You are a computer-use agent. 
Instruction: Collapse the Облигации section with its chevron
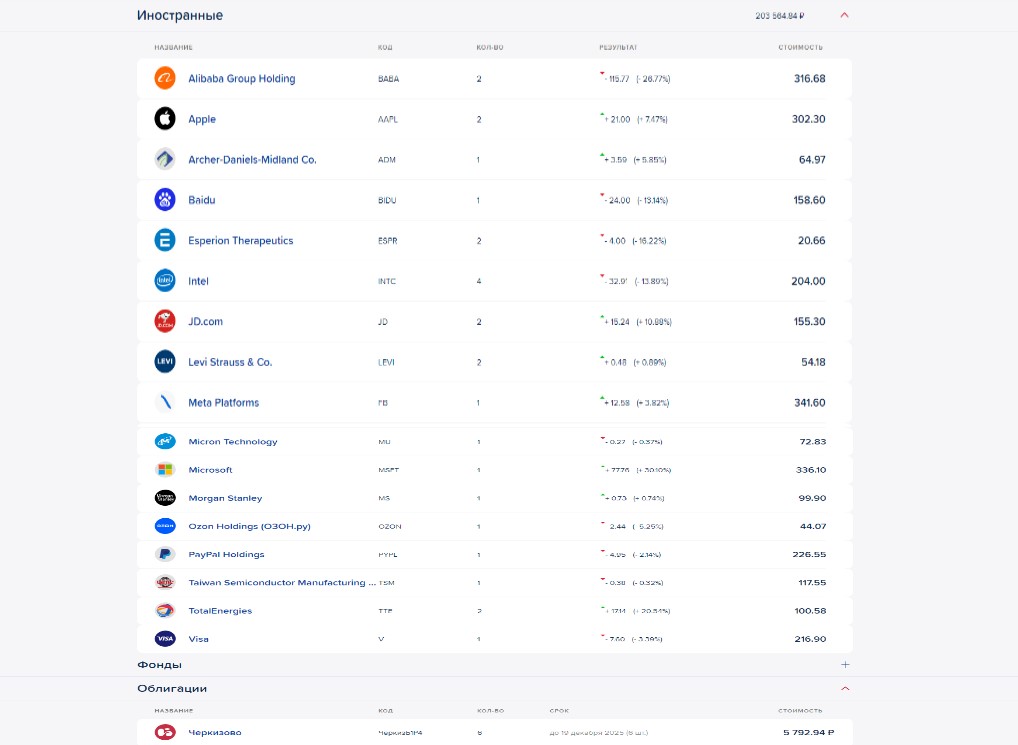click(x=845, y=689)
